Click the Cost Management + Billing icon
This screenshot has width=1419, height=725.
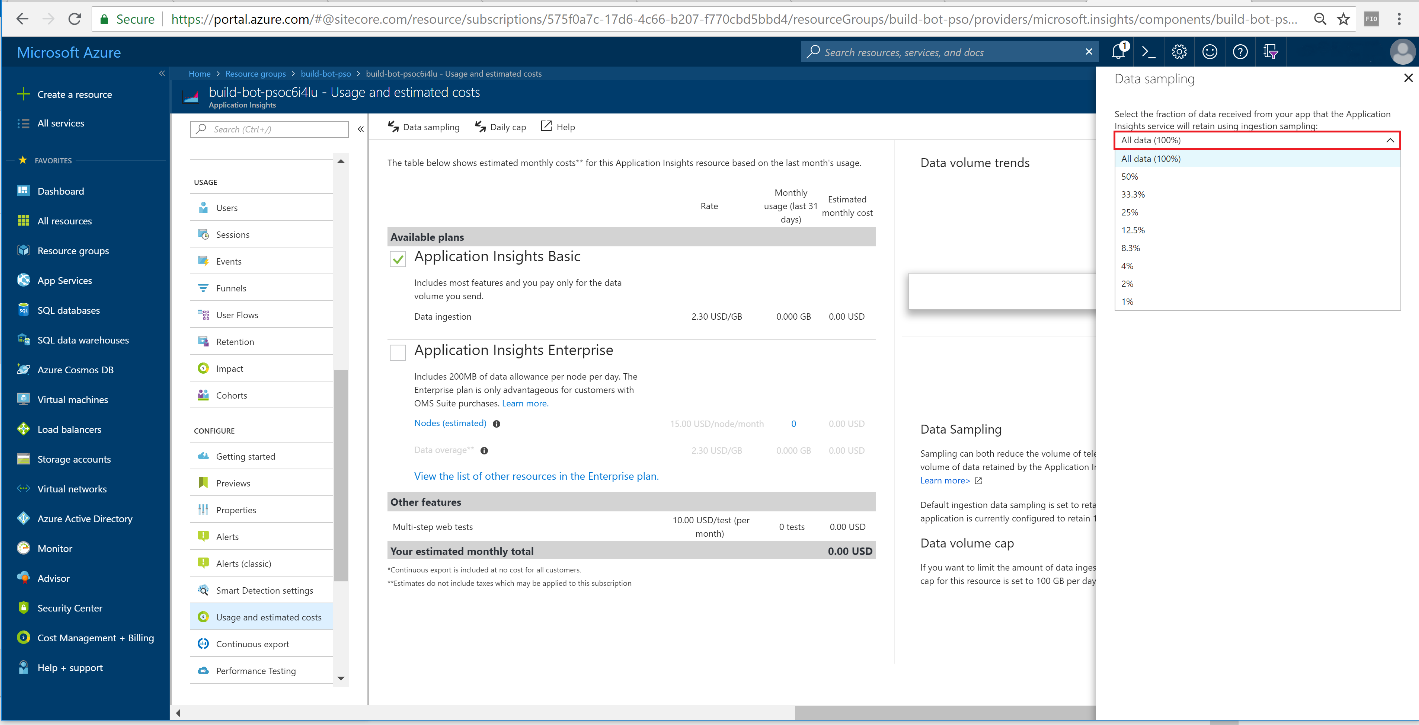tap(24, 638)
